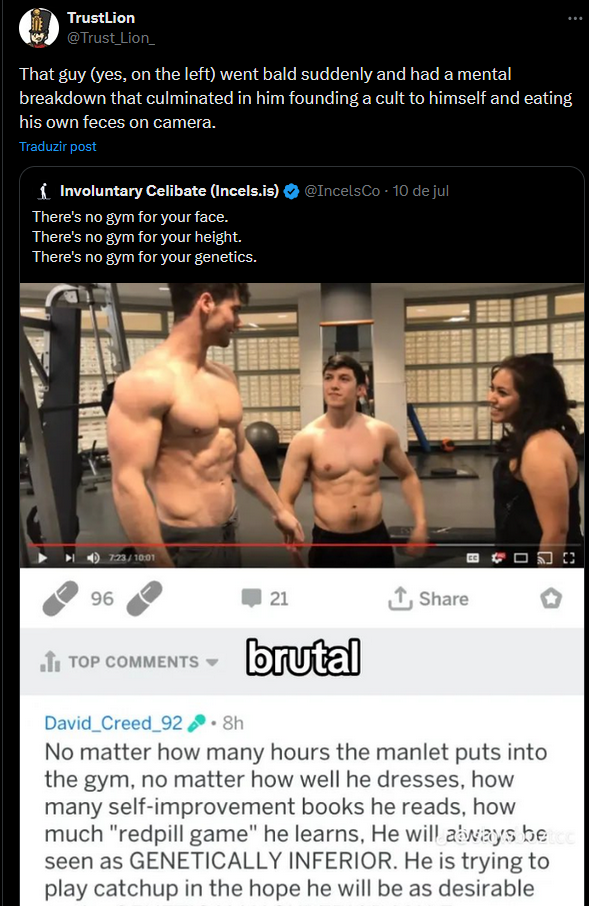Open the quoted post's 10 de jul date
This screenshot has height=906, width=589.
421,191
